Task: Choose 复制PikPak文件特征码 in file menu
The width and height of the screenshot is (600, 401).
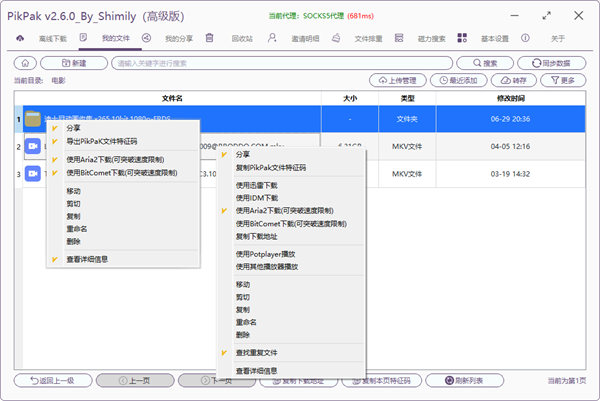Action: pyautogui.click(x=291, y=168)
